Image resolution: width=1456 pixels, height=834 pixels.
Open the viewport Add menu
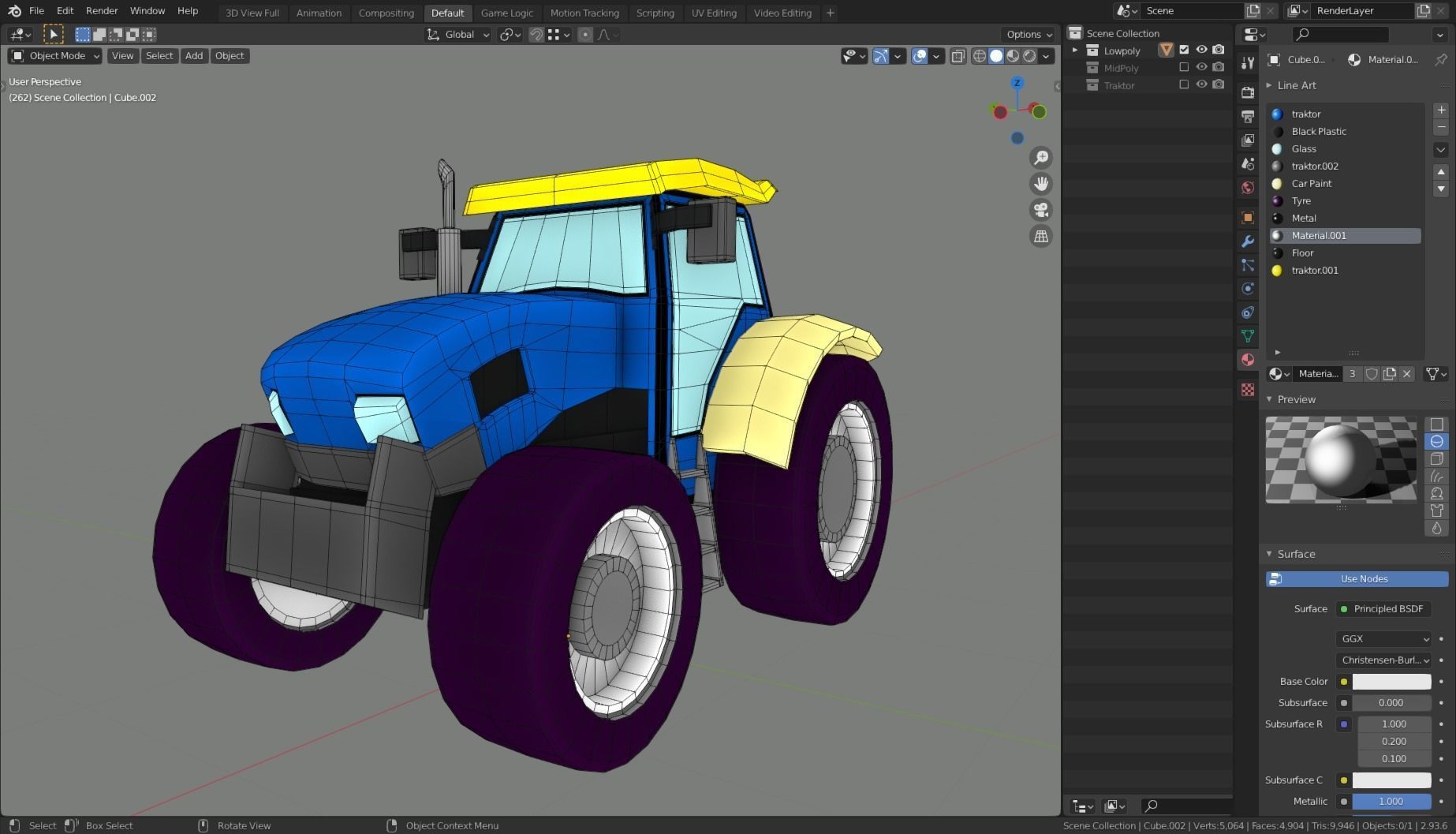194,56
